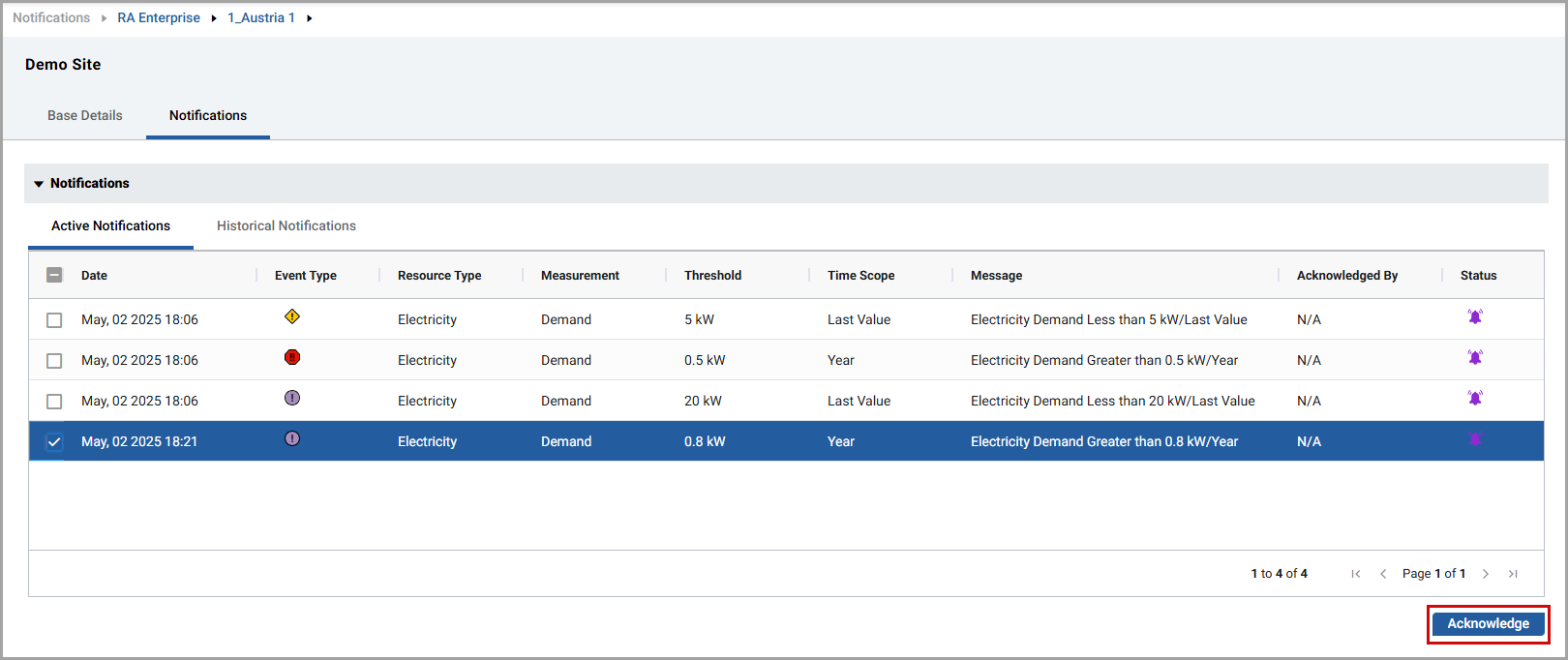Sort by the Date column header
The width and height of the screenshot is (1568, 660).
click(95, 276)
